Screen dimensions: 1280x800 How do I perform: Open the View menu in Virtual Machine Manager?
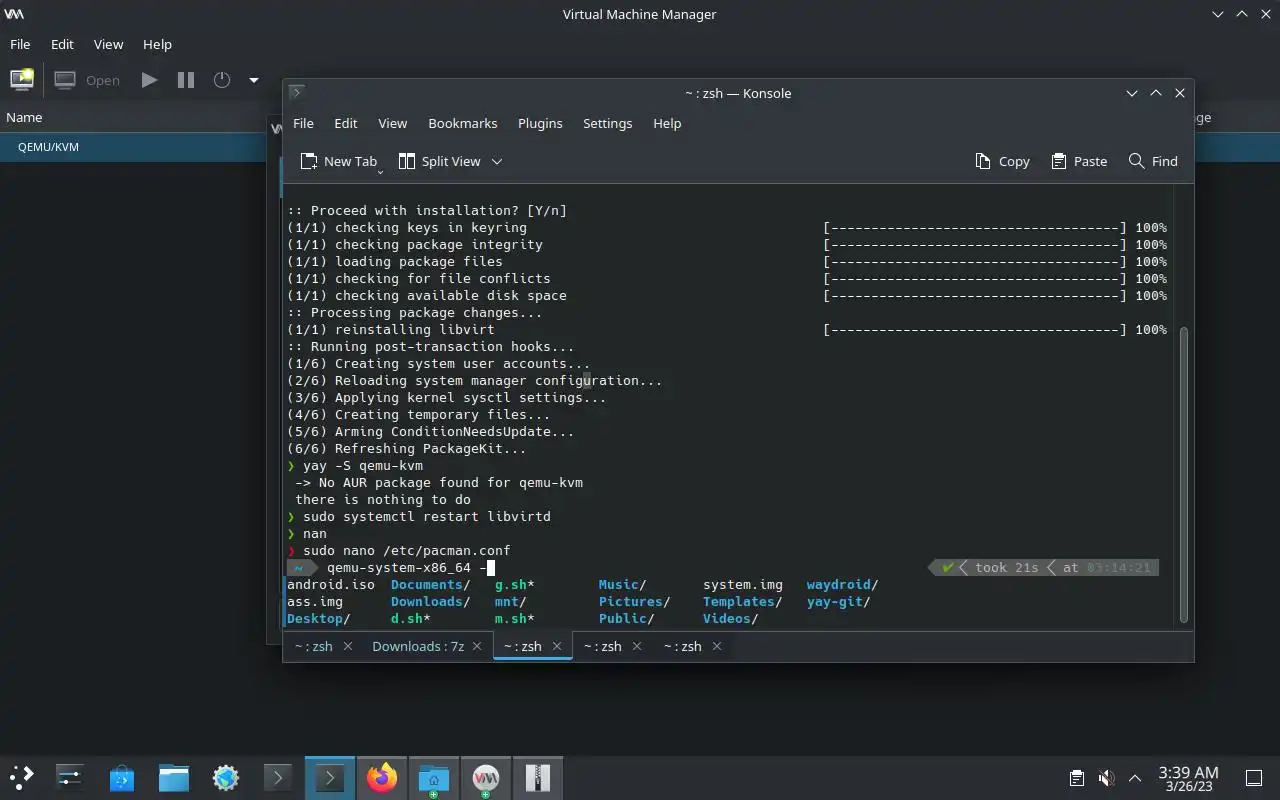click(108, 44)
